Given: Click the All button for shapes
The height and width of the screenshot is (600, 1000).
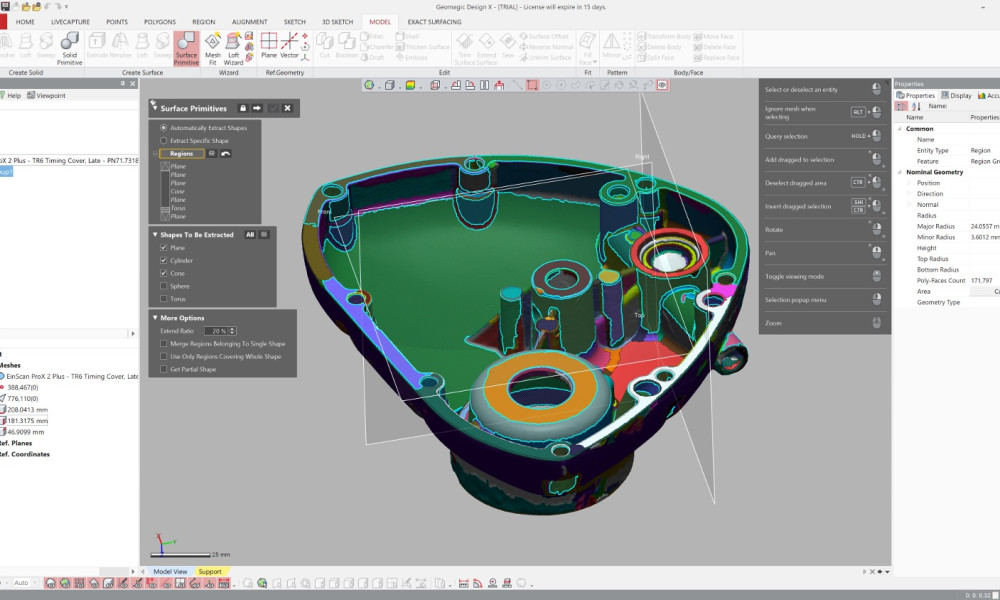Looking at the screenshot, I should pyautogui.click(x=250, y=235).
